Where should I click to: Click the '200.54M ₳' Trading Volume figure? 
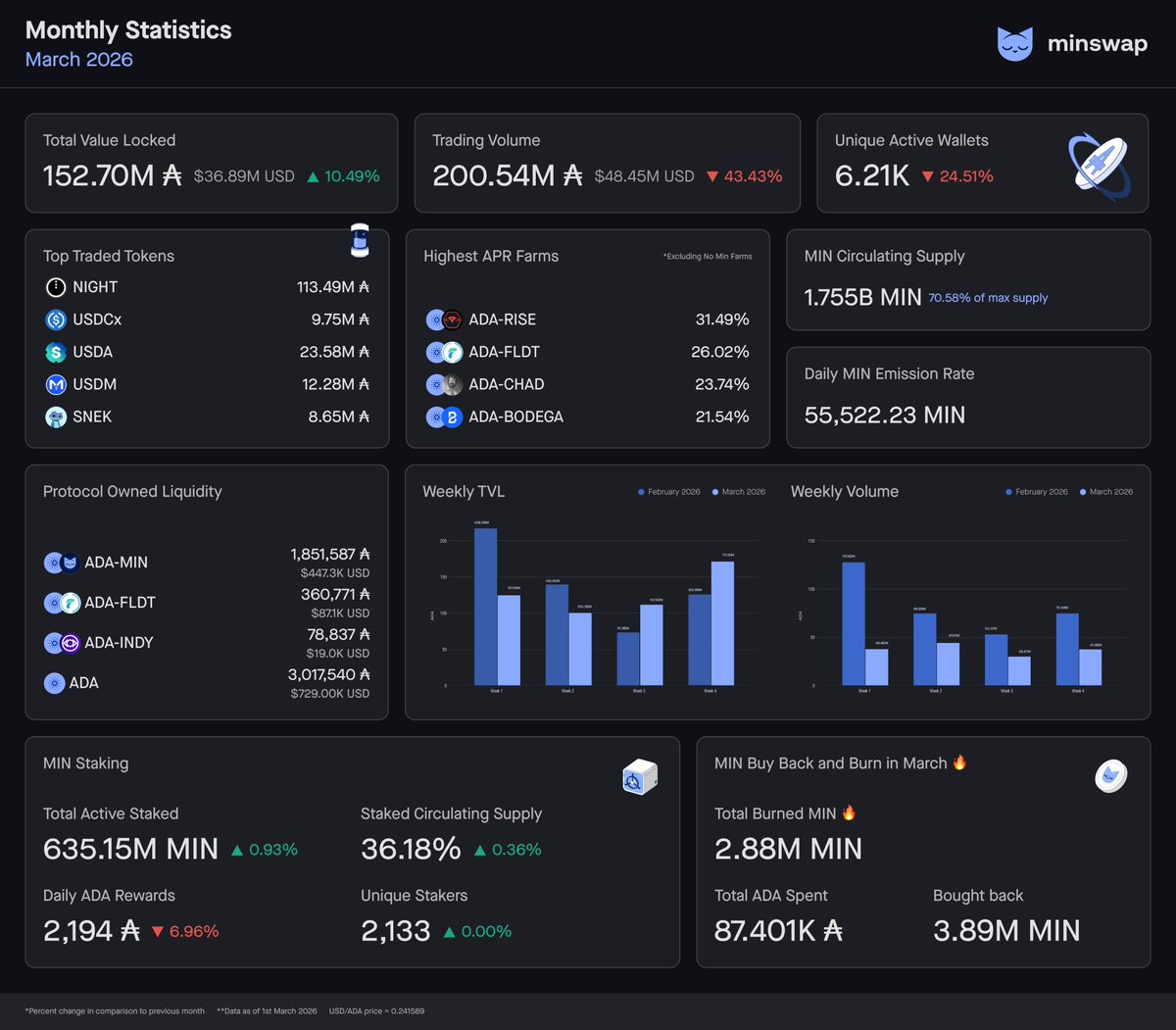pos(508,175)
